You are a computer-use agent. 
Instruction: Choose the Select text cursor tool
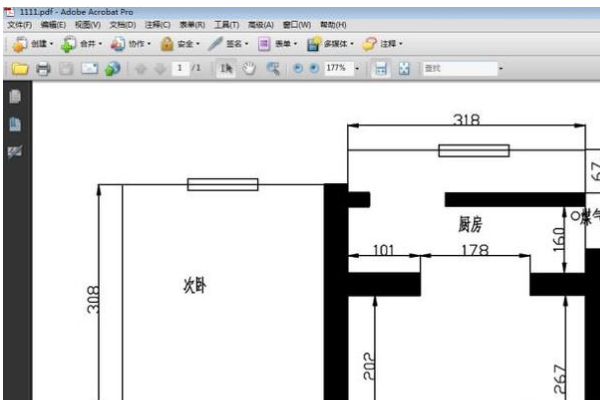pos(226,69)
